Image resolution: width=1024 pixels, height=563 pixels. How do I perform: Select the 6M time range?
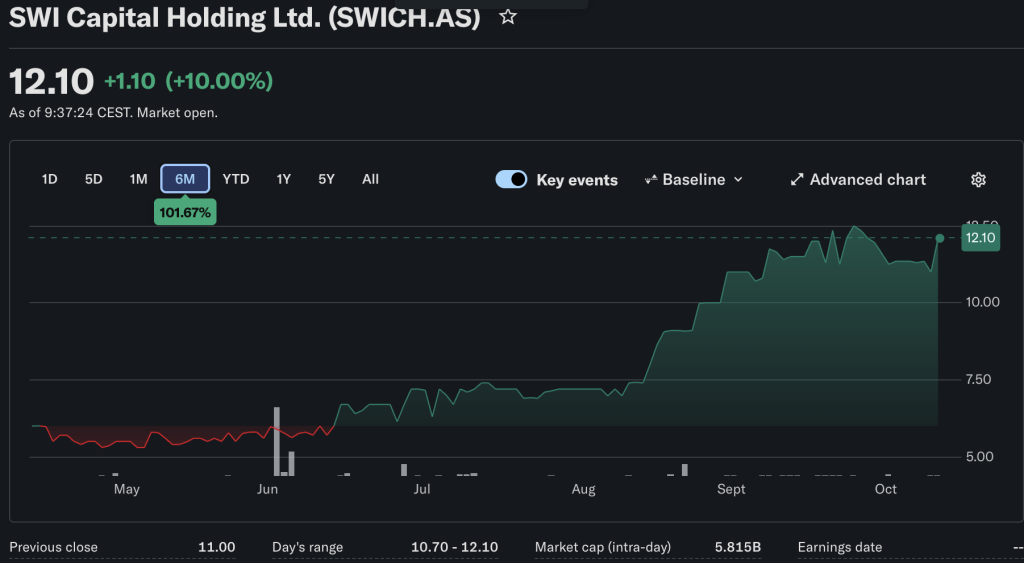coord(185,179)
